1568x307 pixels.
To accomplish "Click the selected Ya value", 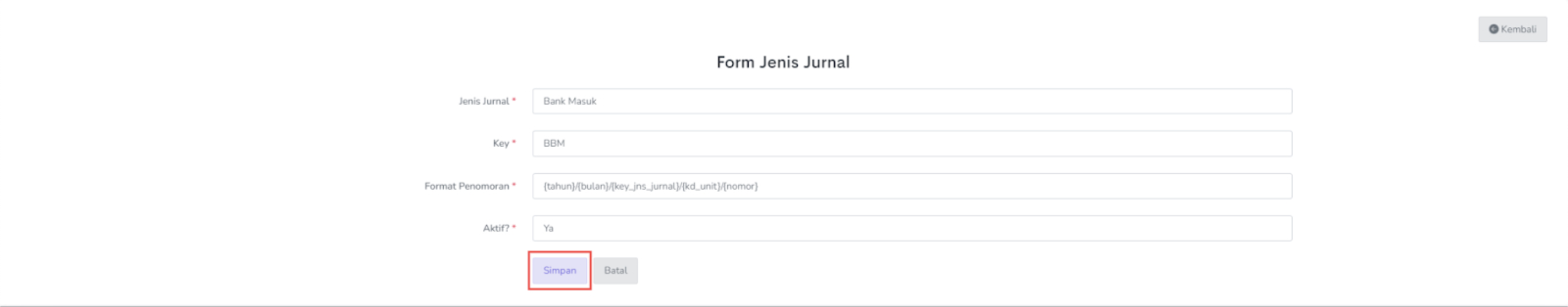I will tap(548, 229).
